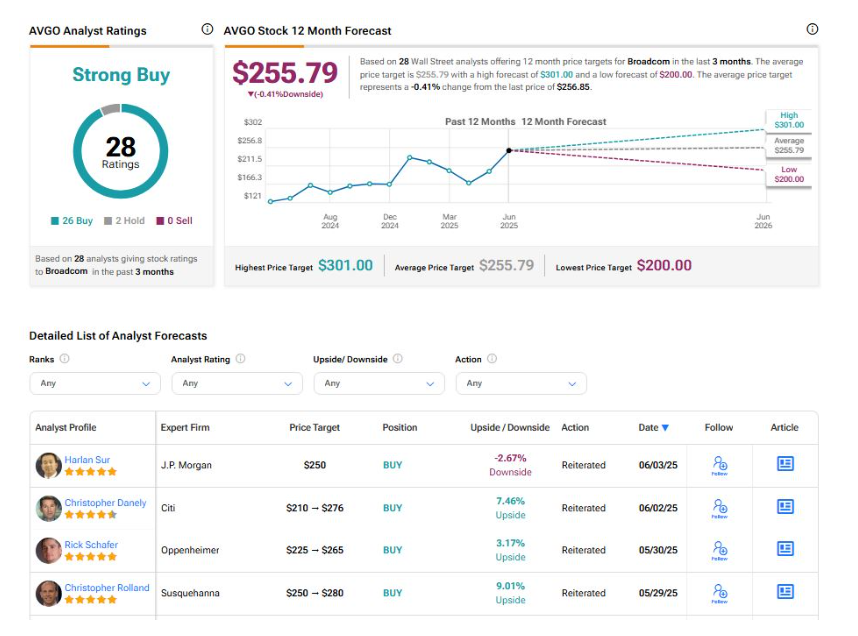Open the Upside/ Downside filter dropdown
Image resolution: width=858 pixels, height=636 pixels.
[379, 383]
